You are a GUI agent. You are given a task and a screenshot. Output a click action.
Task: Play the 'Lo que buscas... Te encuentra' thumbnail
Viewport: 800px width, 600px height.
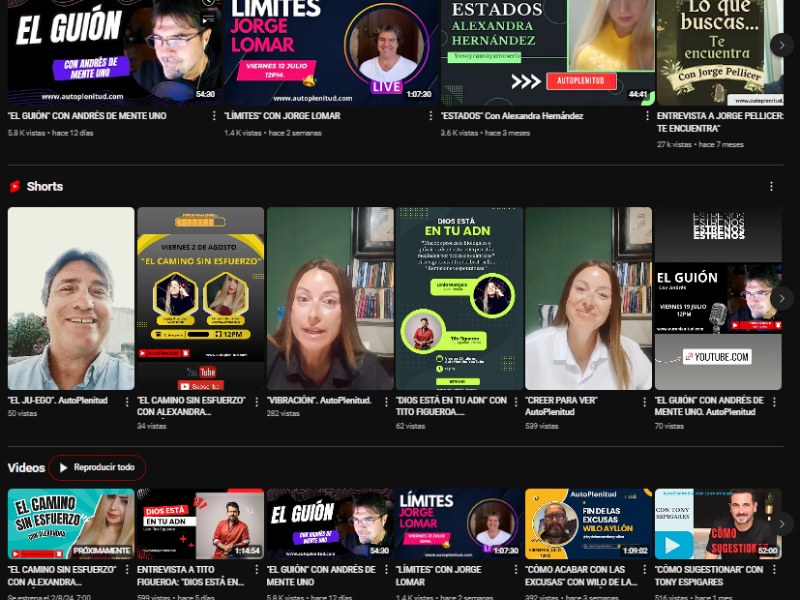[720, 51]
